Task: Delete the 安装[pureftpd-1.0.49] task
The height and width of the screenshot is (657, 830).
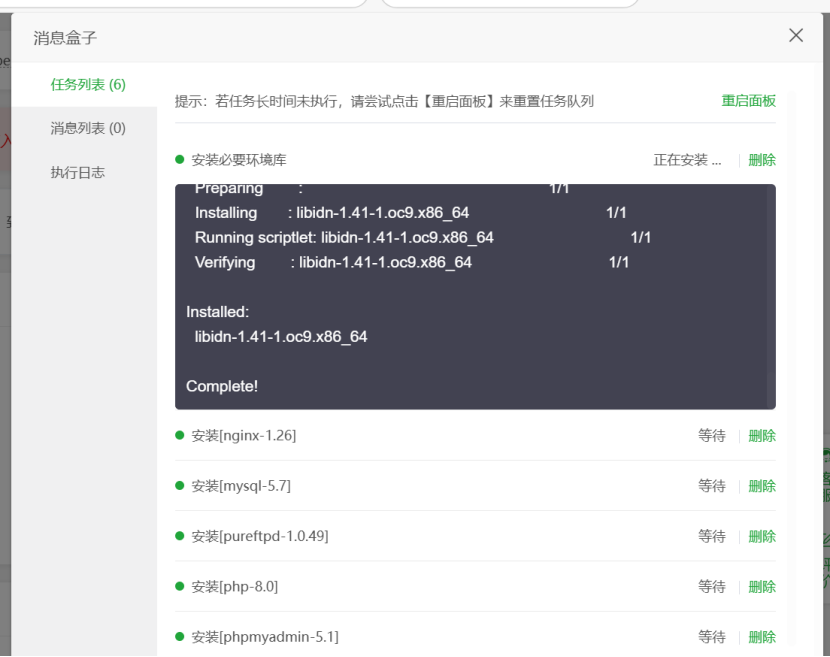Action: pyautogui.click(x=762, y=536)
